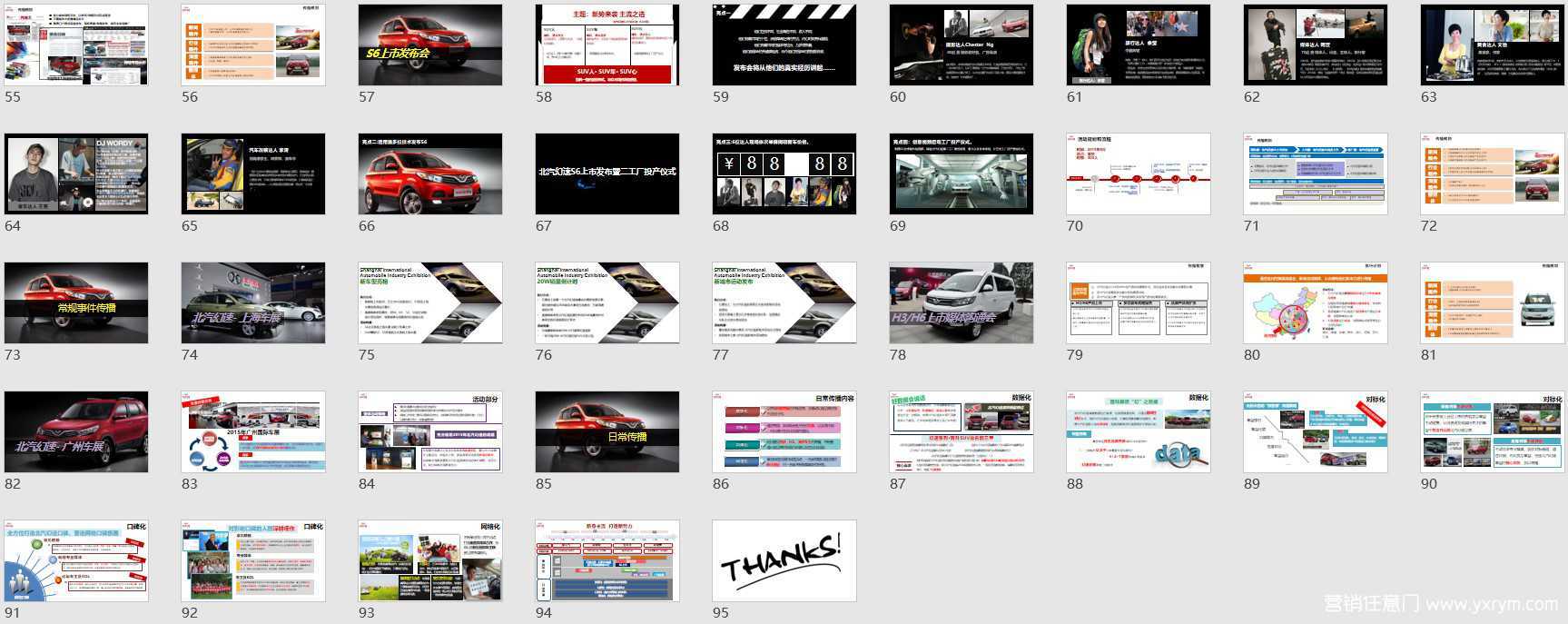Select slide 86 日常传播内容 thumbnail
This screenshot has width=1568, height=624.
(x=784, y=431)
